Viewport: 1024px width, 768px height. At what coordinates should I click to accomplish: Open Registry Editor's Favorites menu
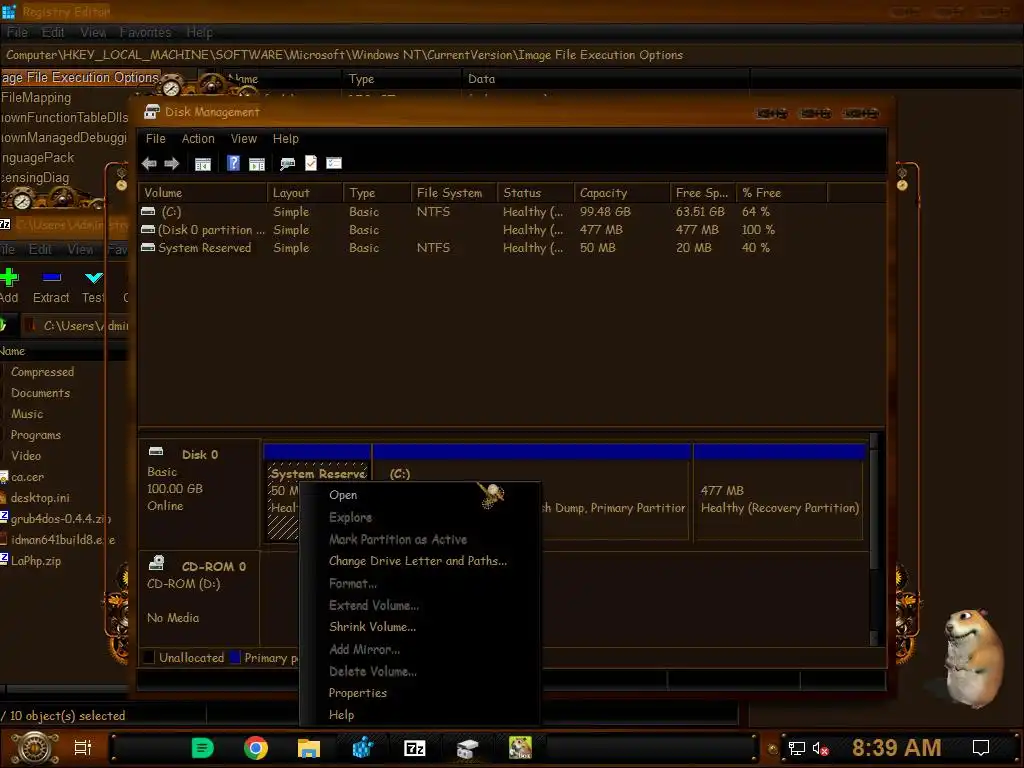[x=145, y=32]
